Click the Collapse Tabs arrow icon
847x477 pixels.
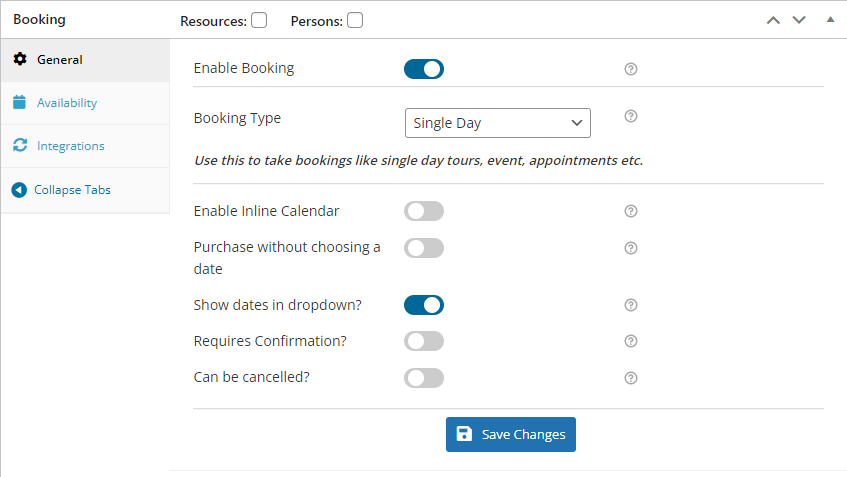(19, 190)
